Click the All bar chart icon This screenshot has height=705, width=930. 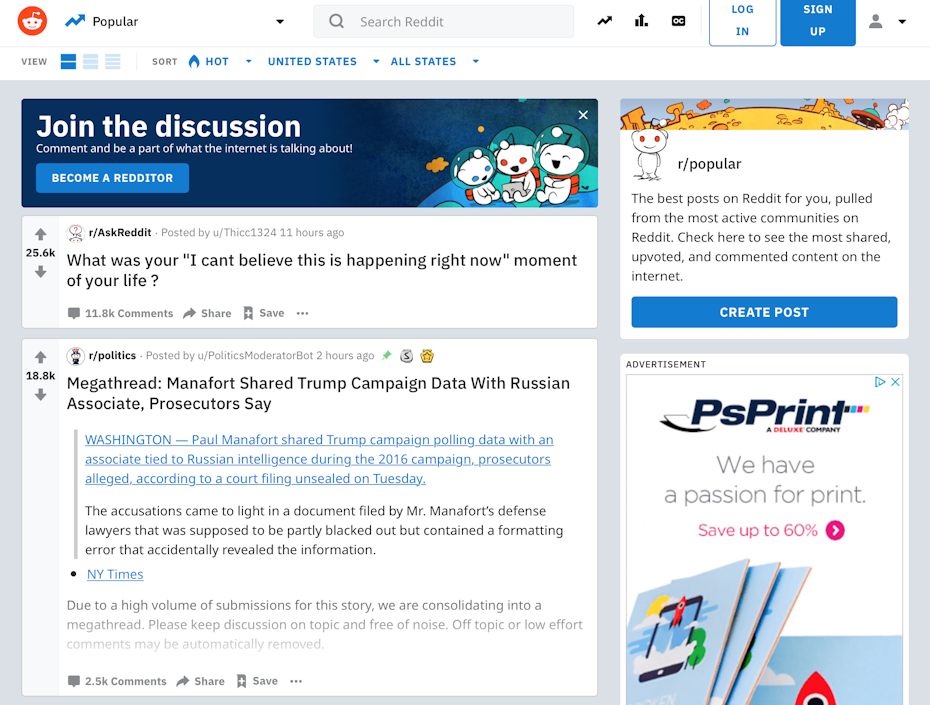641,21
